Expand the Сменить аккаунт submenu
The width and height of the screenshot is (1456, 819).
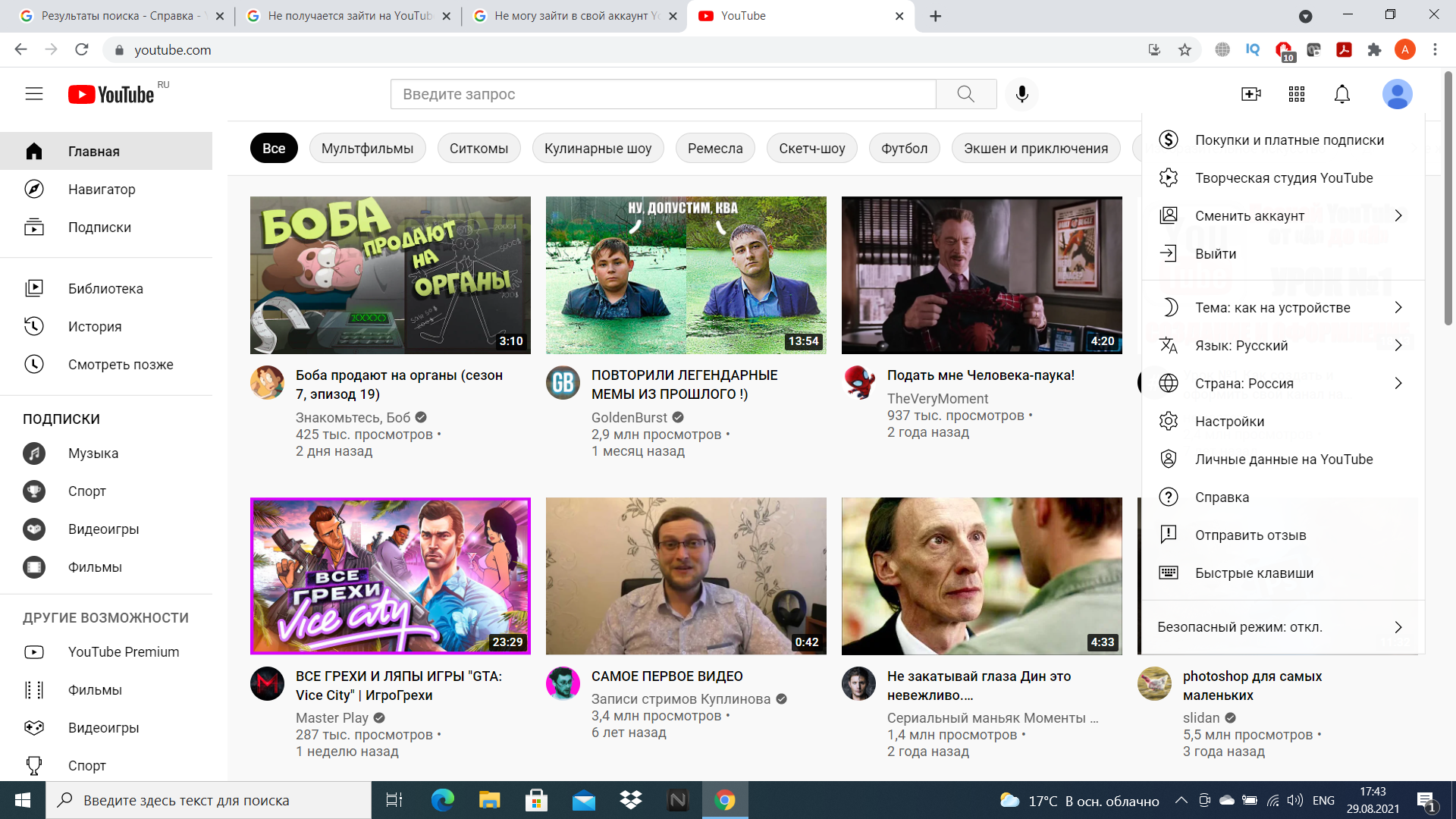(x=1282, y=216)
